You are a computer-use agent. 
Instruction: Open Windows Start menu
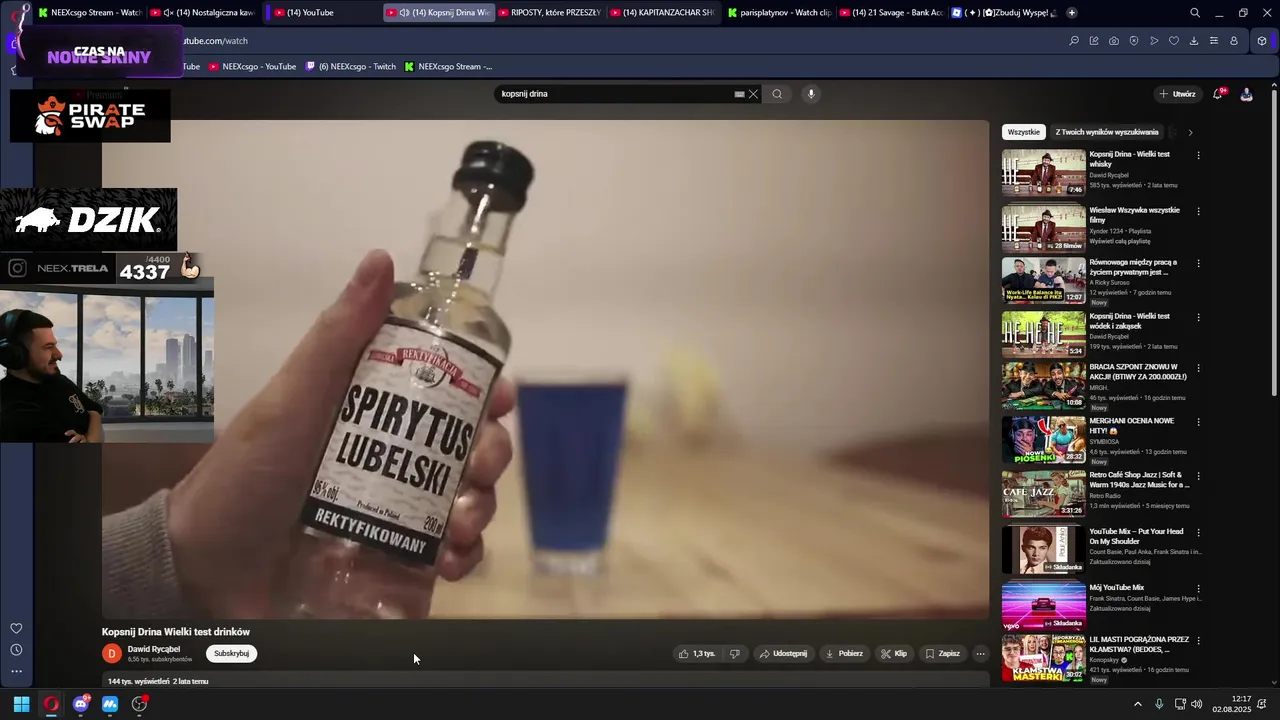pyautogui.click(x=21, y=704)
